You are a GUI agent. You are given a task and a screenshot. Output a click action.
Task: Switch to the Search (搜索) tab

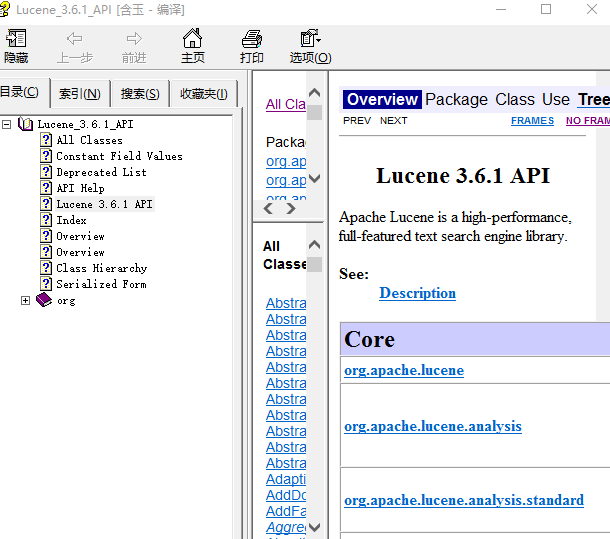coord(140,94)
